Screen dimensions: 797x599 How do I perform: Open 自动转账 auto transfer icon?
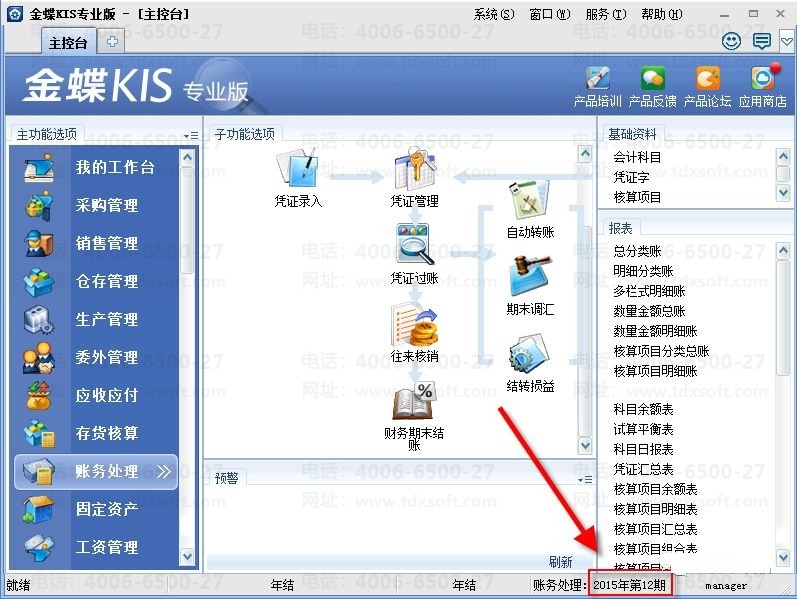[530, 201]
